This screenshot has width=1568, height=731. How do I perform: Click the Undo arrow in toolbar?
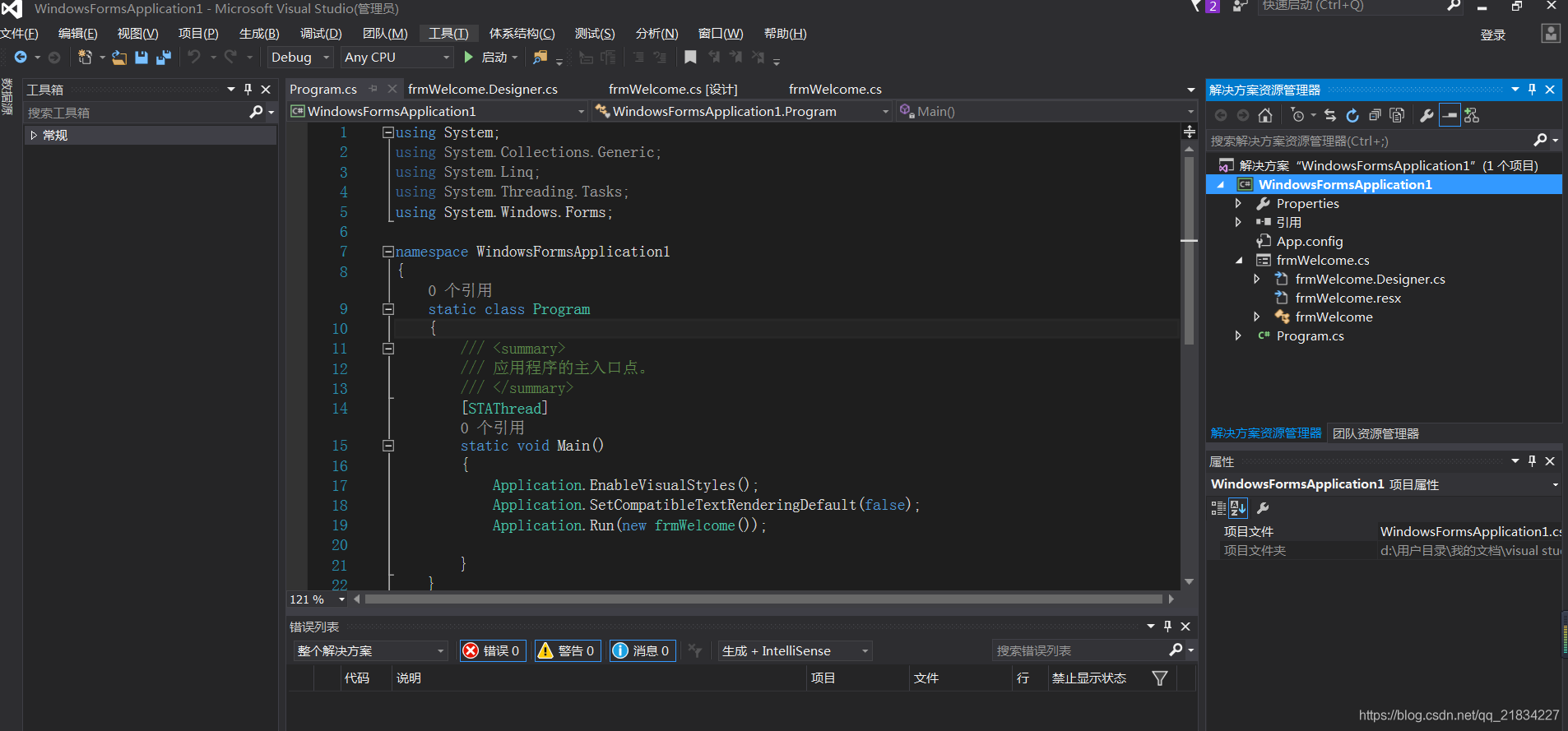click(x=194, y=57)
